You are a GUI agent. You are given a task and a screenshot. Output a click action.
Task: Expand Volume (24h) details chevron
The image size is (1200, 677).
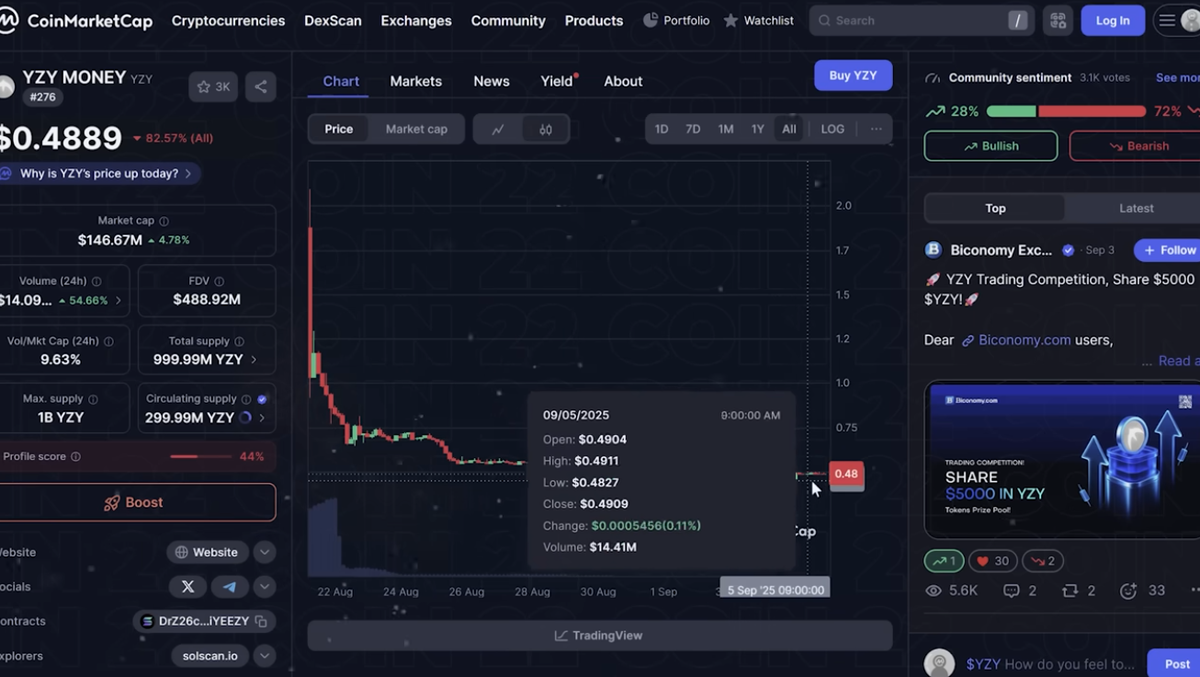119,300
